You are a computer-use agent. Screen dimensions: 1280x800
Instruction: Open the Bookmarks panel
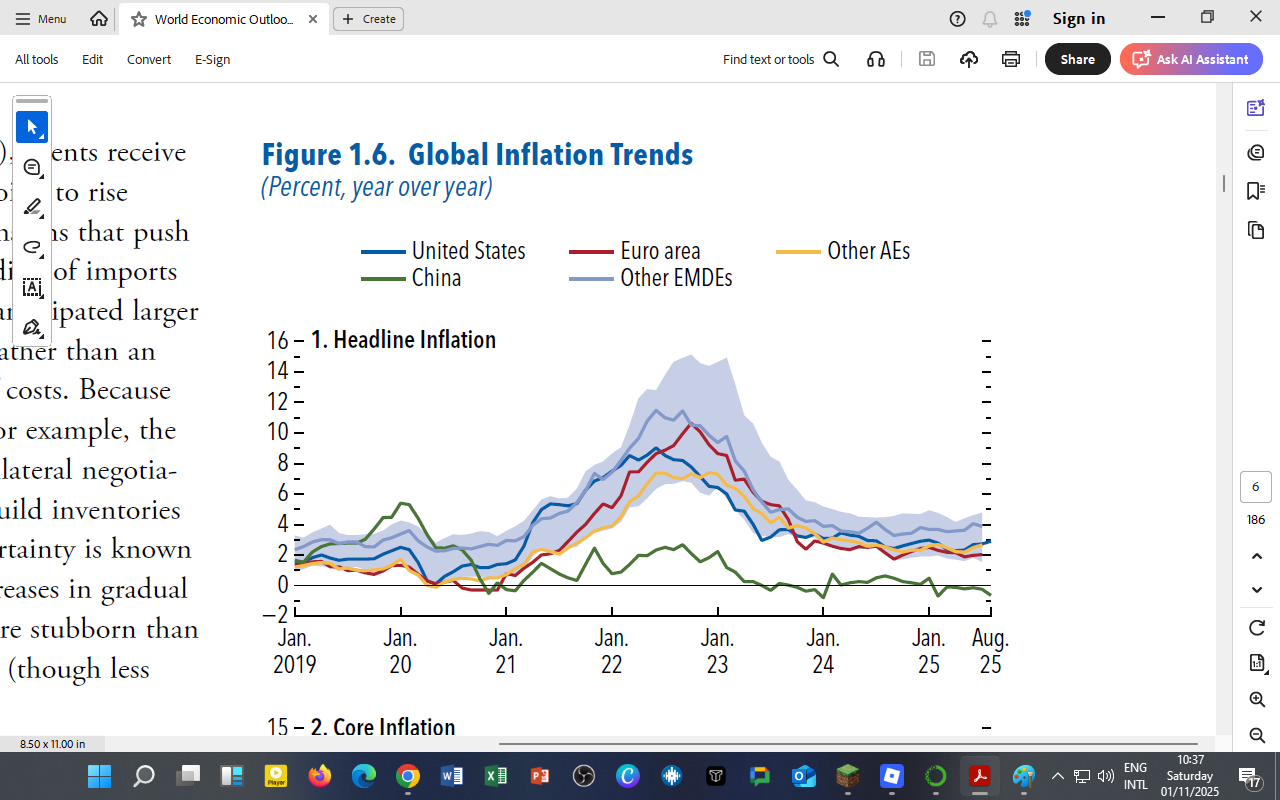click(x=1256, y=191)
